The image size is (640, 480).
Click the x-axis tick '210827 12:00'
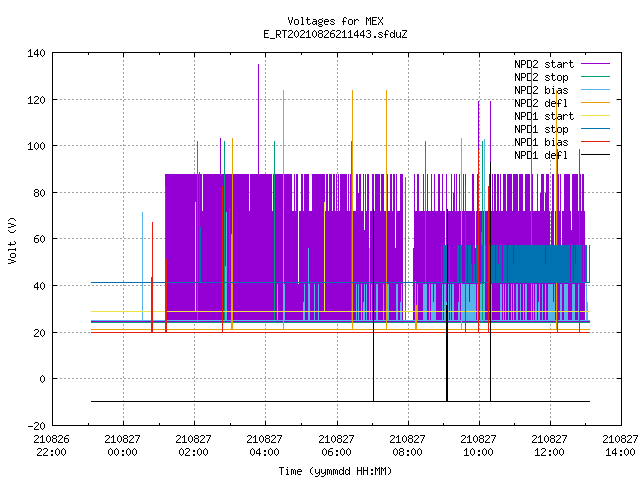(549, 446)
